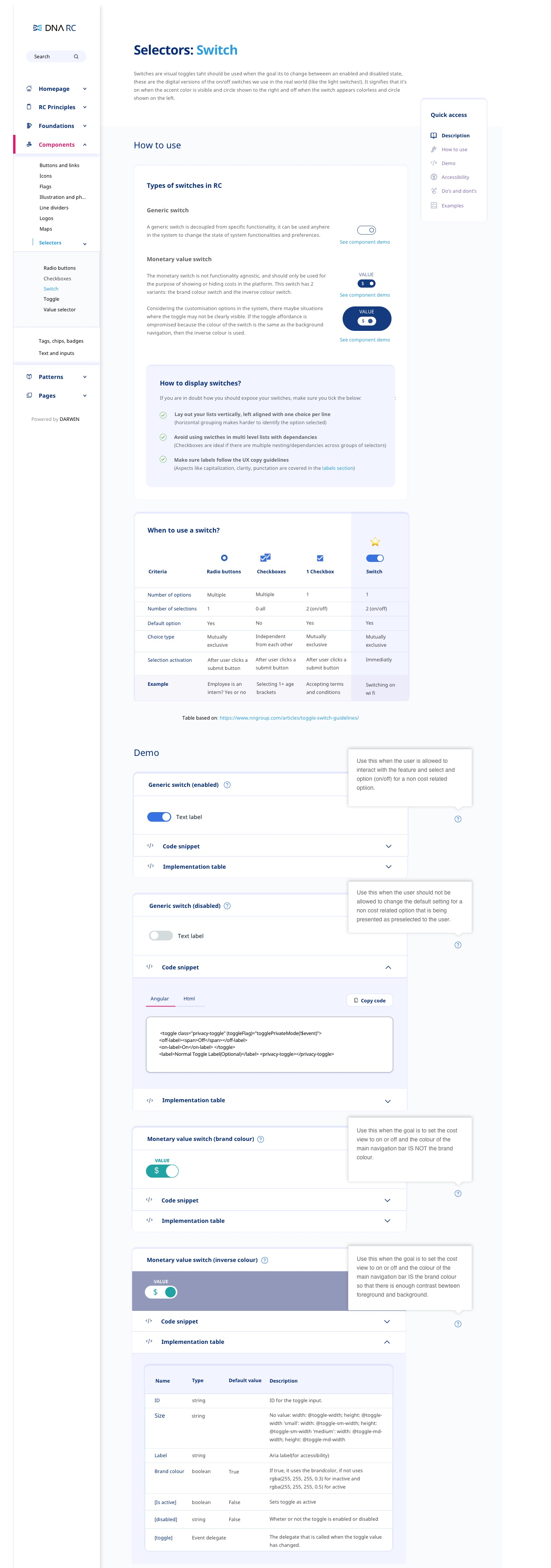This screenshot has height=1568, width=551.
Task: Click the Patterns book icon
Action: pyautogui.click(x=29, y=377)
